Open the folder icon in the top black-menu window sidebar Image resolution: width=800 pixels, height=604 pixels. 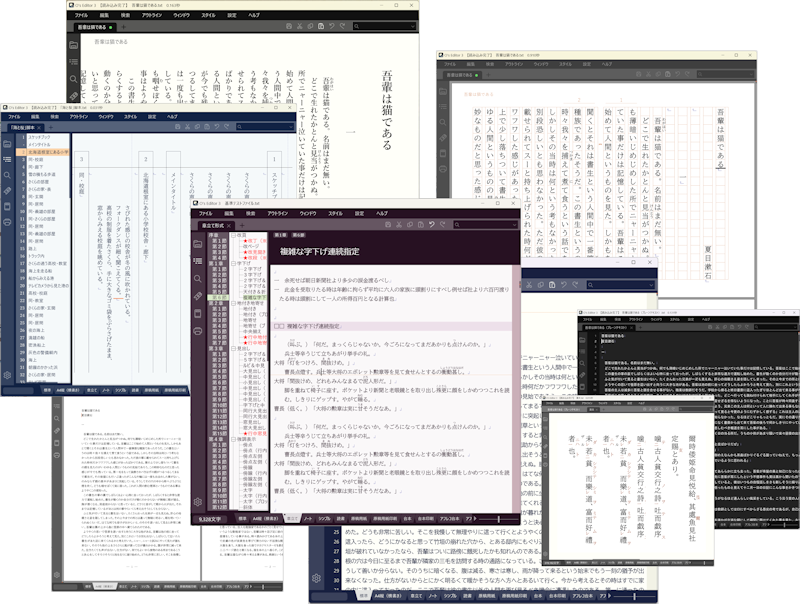(73, 45)
